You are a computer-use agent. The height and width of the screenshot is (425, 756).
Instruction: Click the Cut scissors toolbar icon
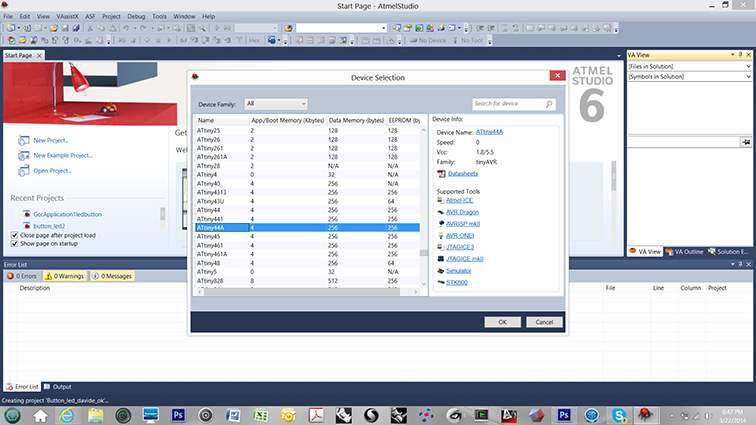[x=90, y=28]
